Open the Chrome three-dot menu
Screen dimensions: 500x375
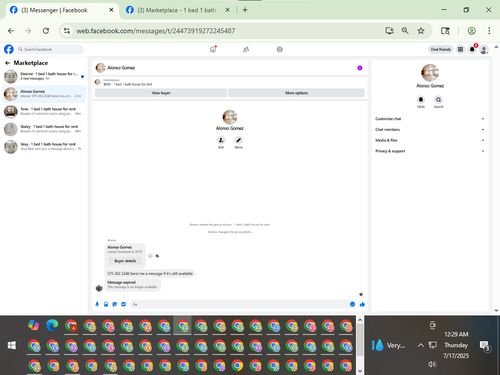(x=489, y=31)
